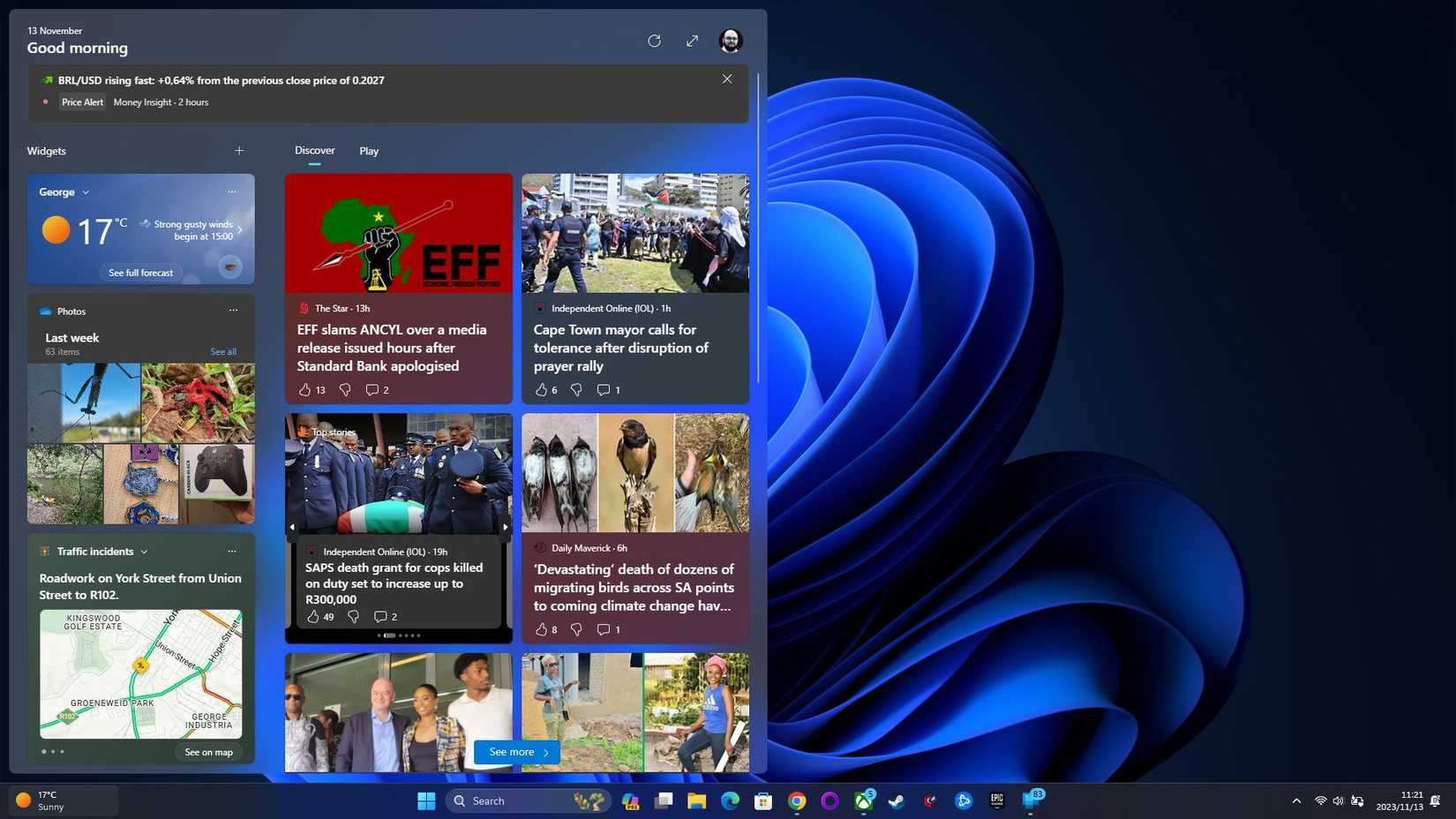Expand the Traffic incidents widget dropdown
Image resolution: width=1456 pixels, height=819 pixels.
(146, 551)
